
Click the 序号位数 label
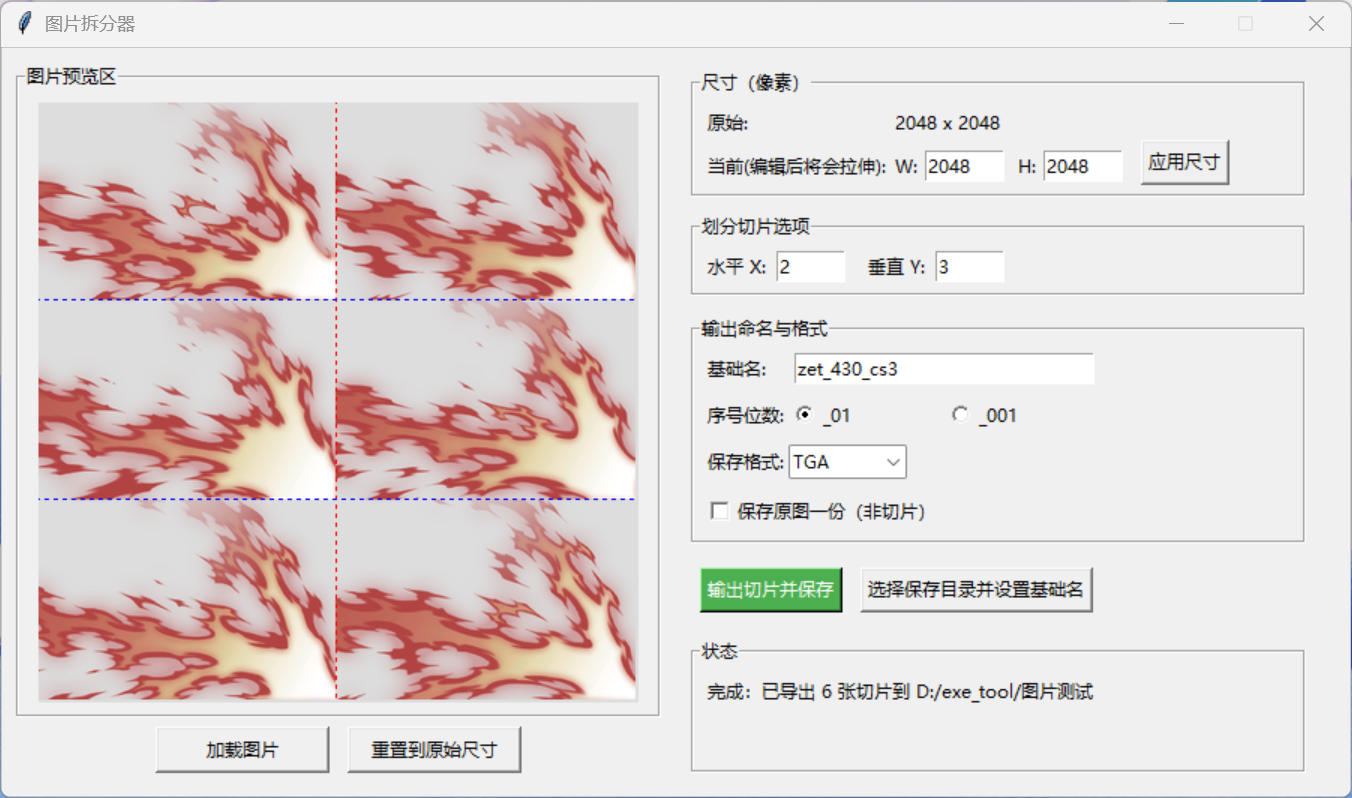coord(745,415)
